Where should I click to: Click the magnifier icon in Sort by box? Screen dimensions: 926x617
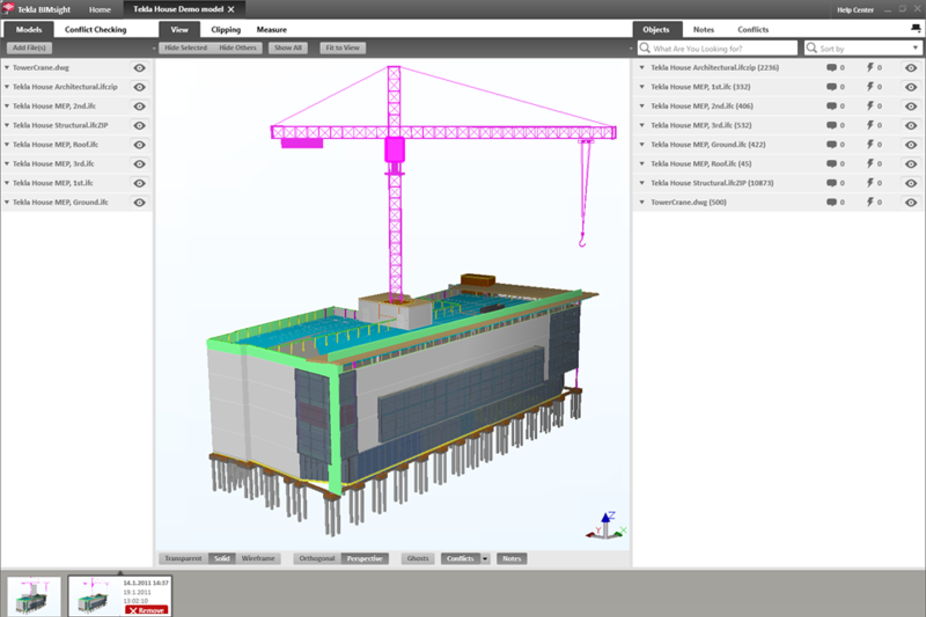pyautogui.click(x=812, y=48)
